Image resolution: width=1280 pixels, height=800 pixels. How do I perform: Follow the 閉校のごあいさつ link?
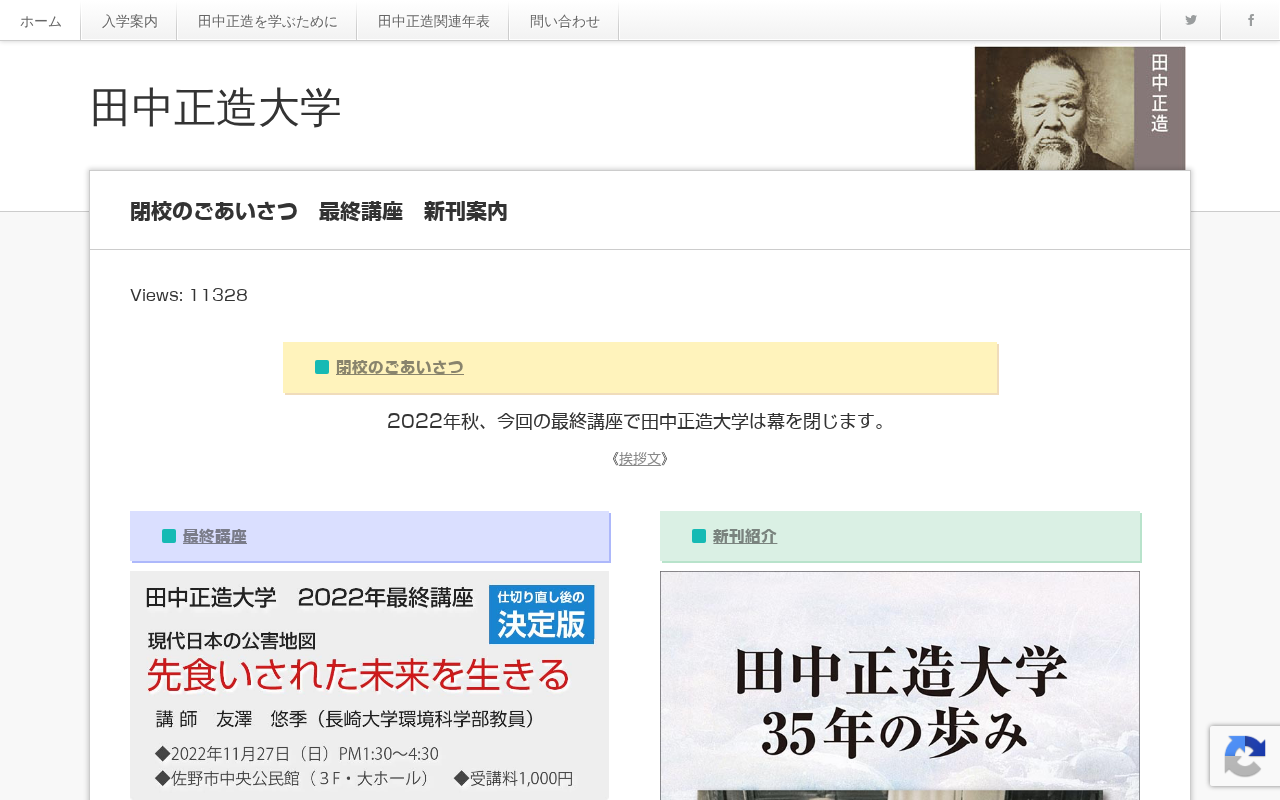(400, 367)
